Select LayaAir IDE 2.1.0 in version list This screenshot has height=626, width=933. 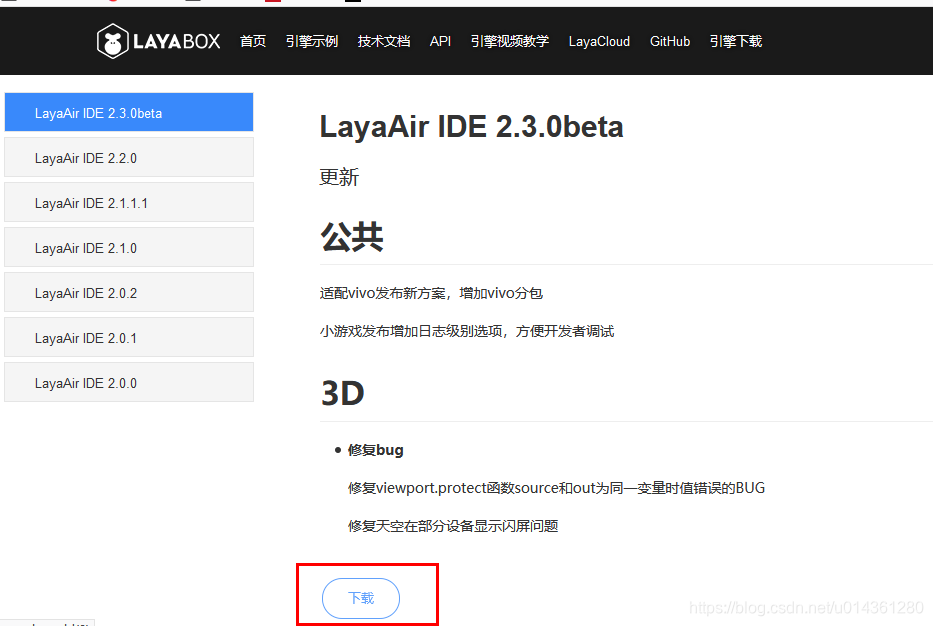(128, 247)
